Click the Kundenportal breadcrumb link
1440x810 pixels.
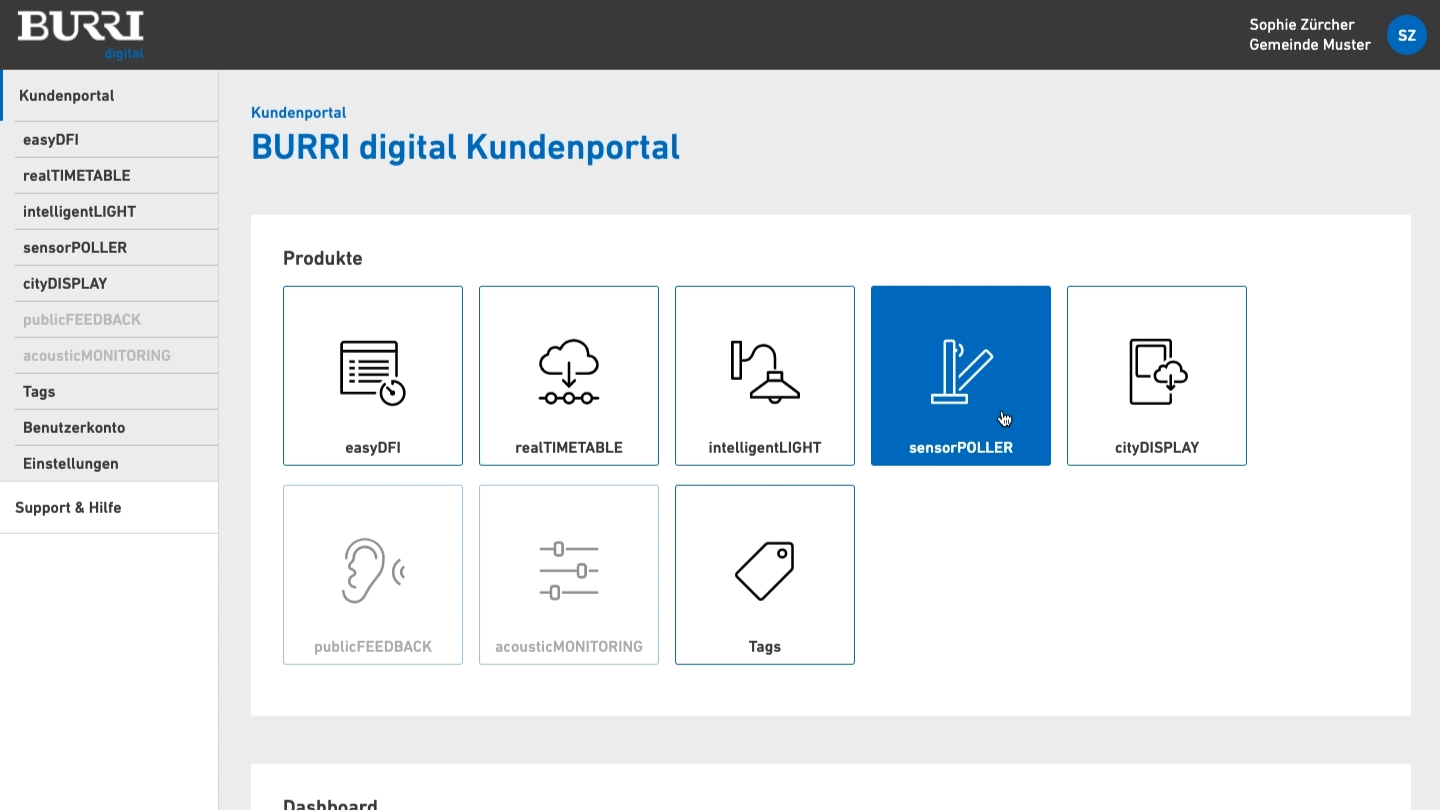[x=299, y=113]
